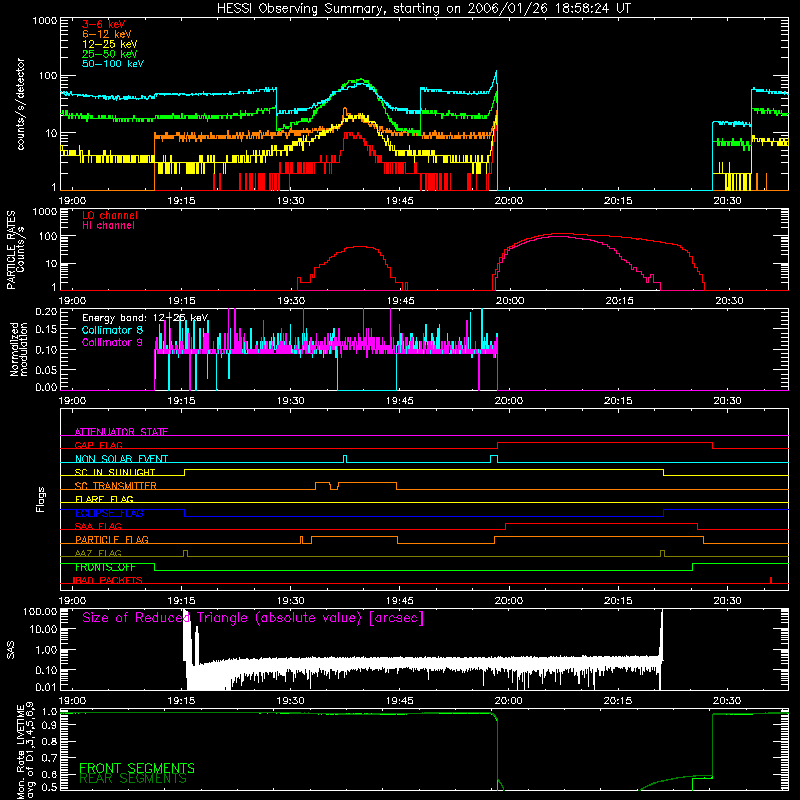Click the vertical 'Flags' axis label
Image resolution: width=800 pixels, height=800 pixels.
41,499
